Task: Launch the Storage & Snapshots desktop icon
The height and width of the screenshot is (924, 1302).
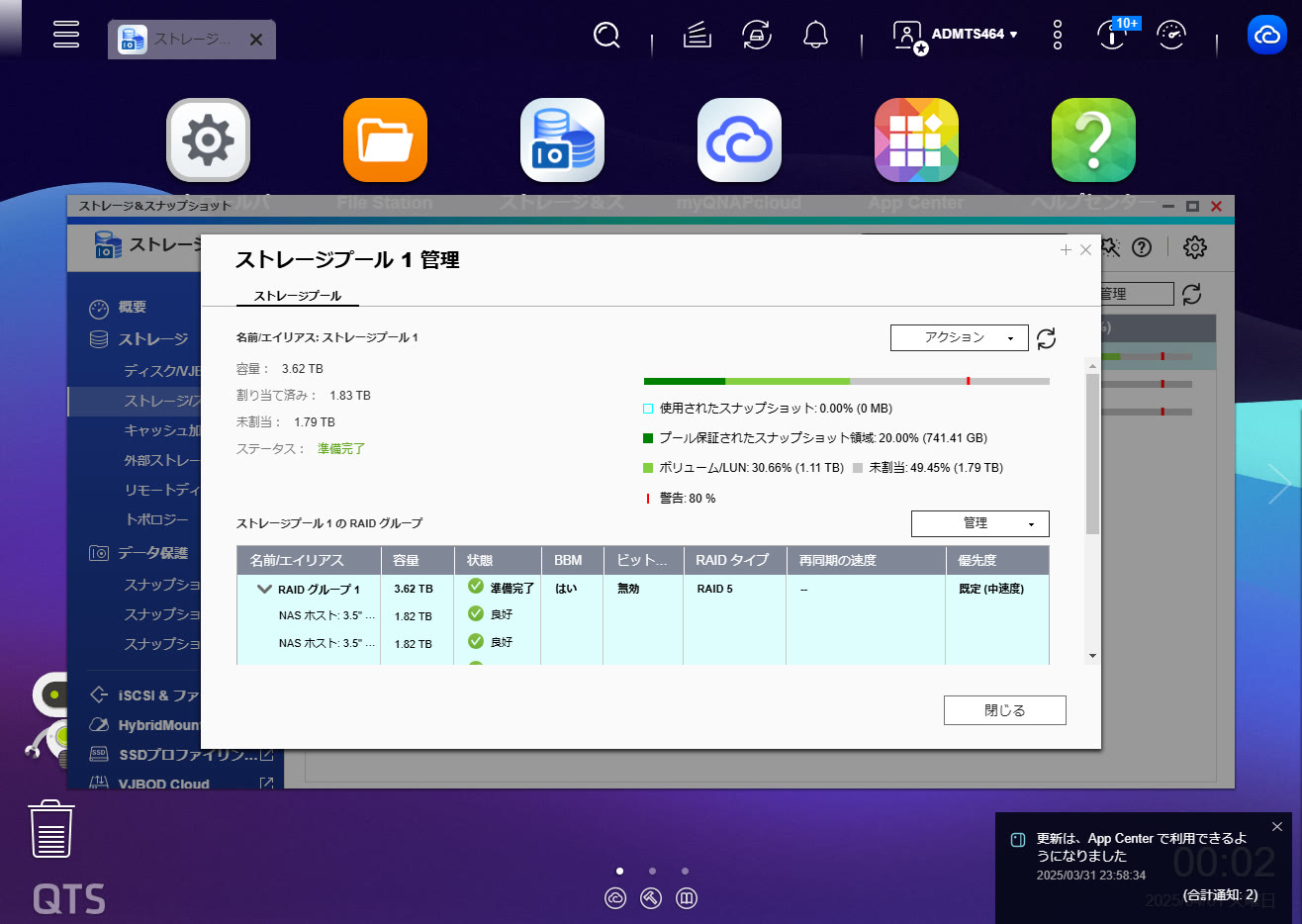Action: point(562,140)
